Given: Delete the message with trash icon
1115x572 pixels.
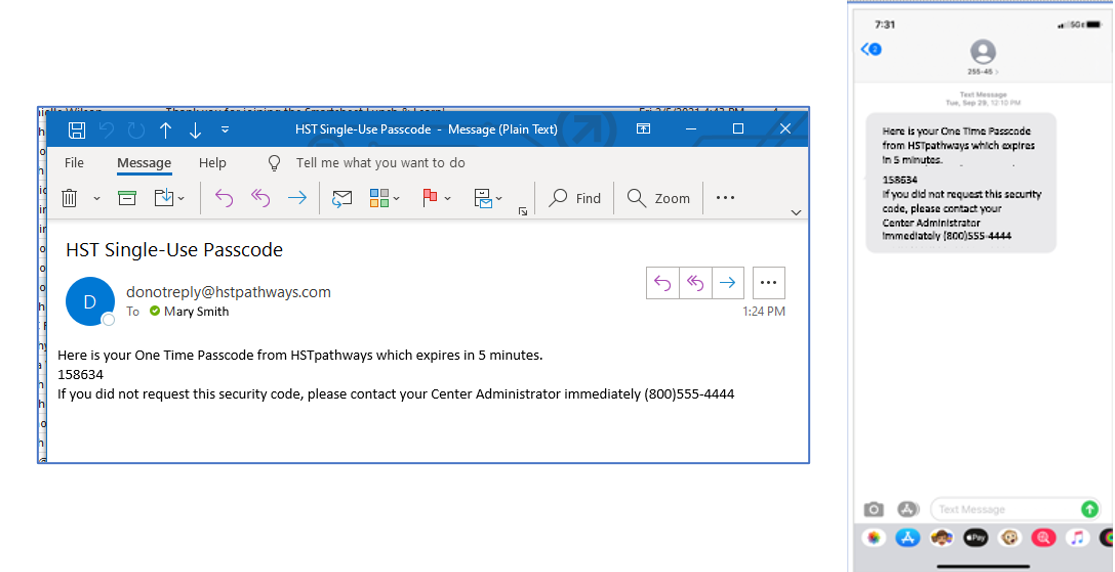Looking at the screenshot, I should coord(70,198).
